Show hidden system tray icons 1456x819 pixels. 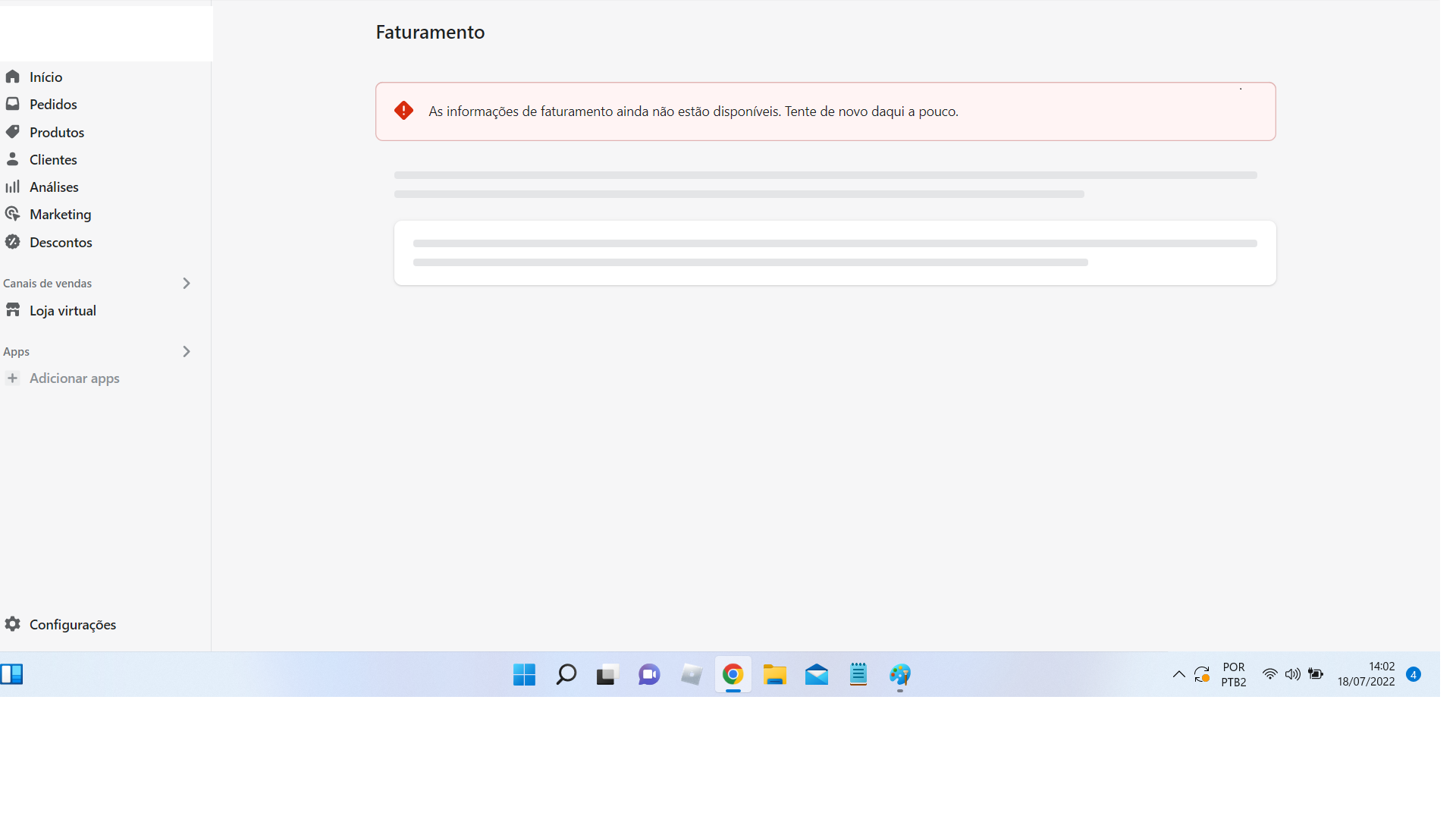click(x=1178, y=674)
